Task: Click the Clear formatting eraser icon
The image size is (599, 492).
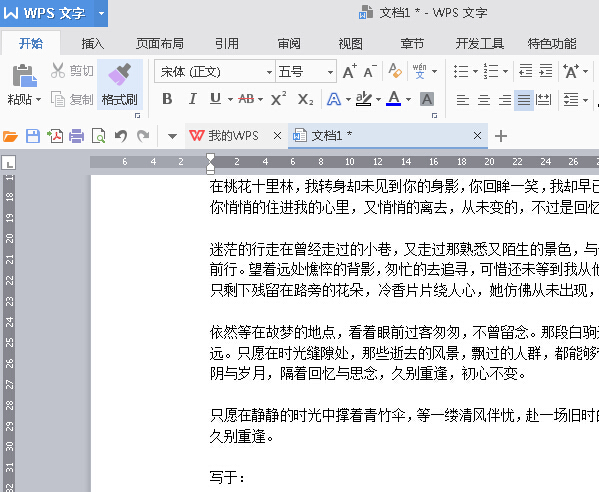Action: pyautogui.click(x=395, y=71)
